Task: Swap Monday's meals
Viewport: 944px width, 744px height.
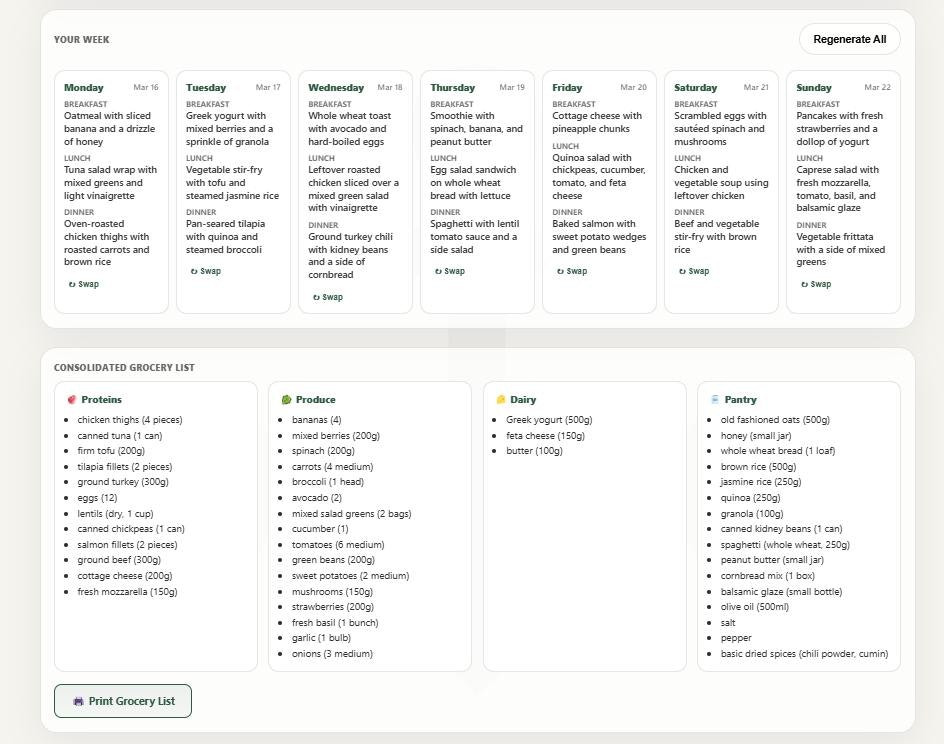Action: [84, 284]
